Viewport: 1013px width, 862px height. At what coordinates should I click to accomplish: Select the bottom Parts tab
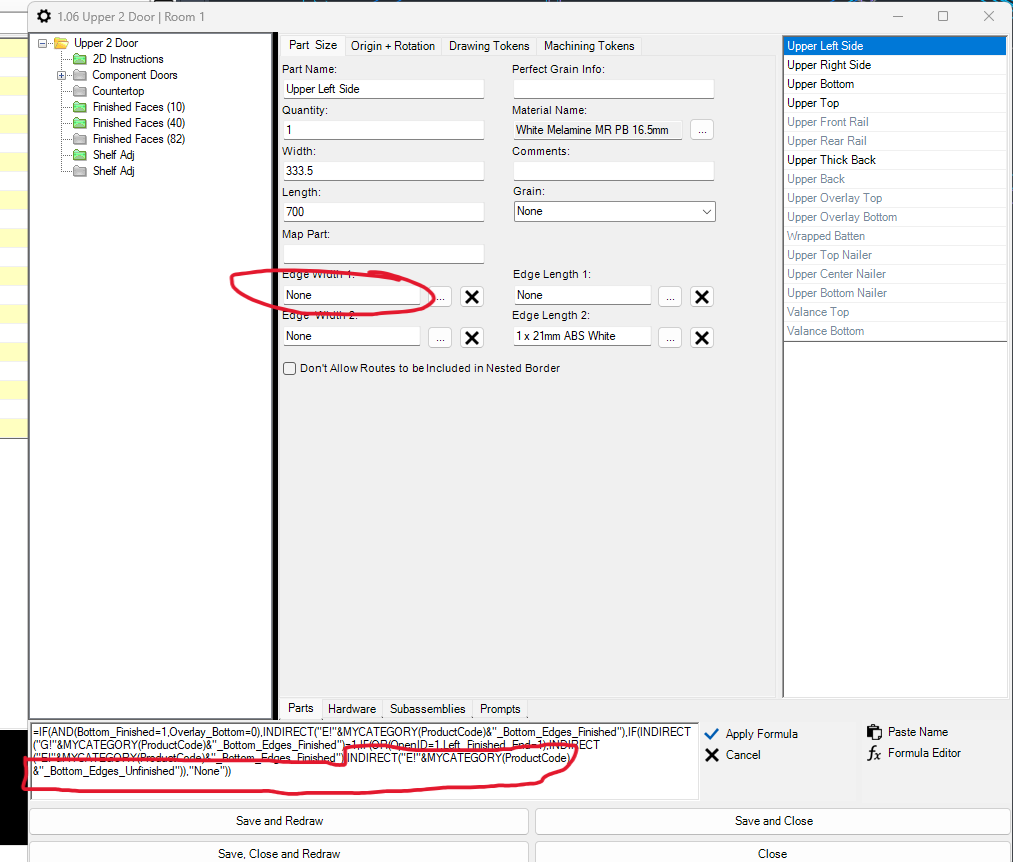click(300, 708)
